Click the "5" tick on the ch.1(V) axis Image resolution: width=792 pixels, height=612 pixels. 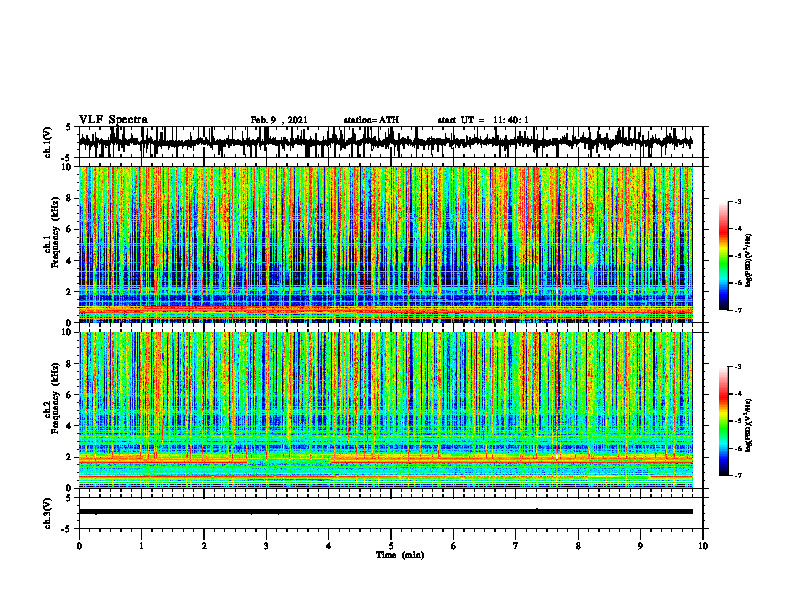coord(69,127)
